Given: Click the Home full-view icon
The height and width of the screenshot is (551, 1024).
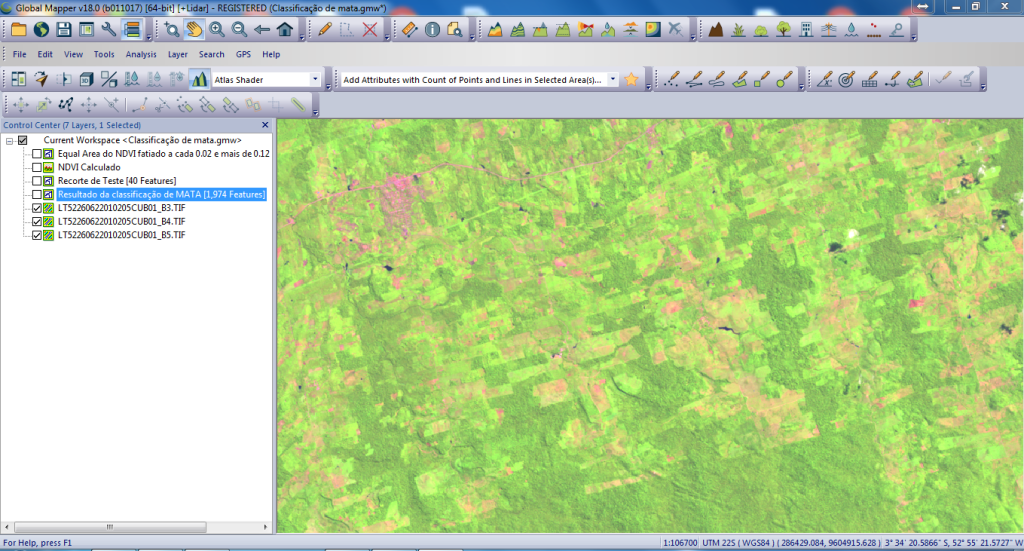Looking at the screenshot, I should (285, 29).
